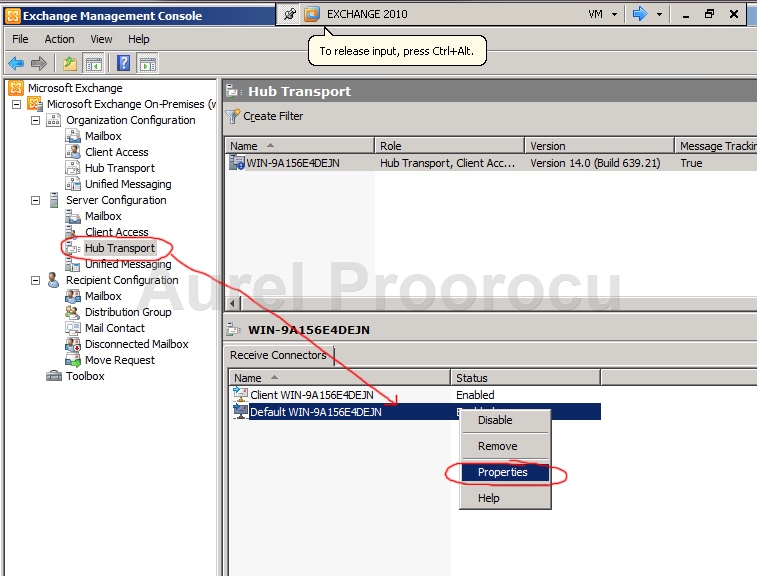Sort connectors by Status column header
The image size is (757, 576).
point(525,378)
